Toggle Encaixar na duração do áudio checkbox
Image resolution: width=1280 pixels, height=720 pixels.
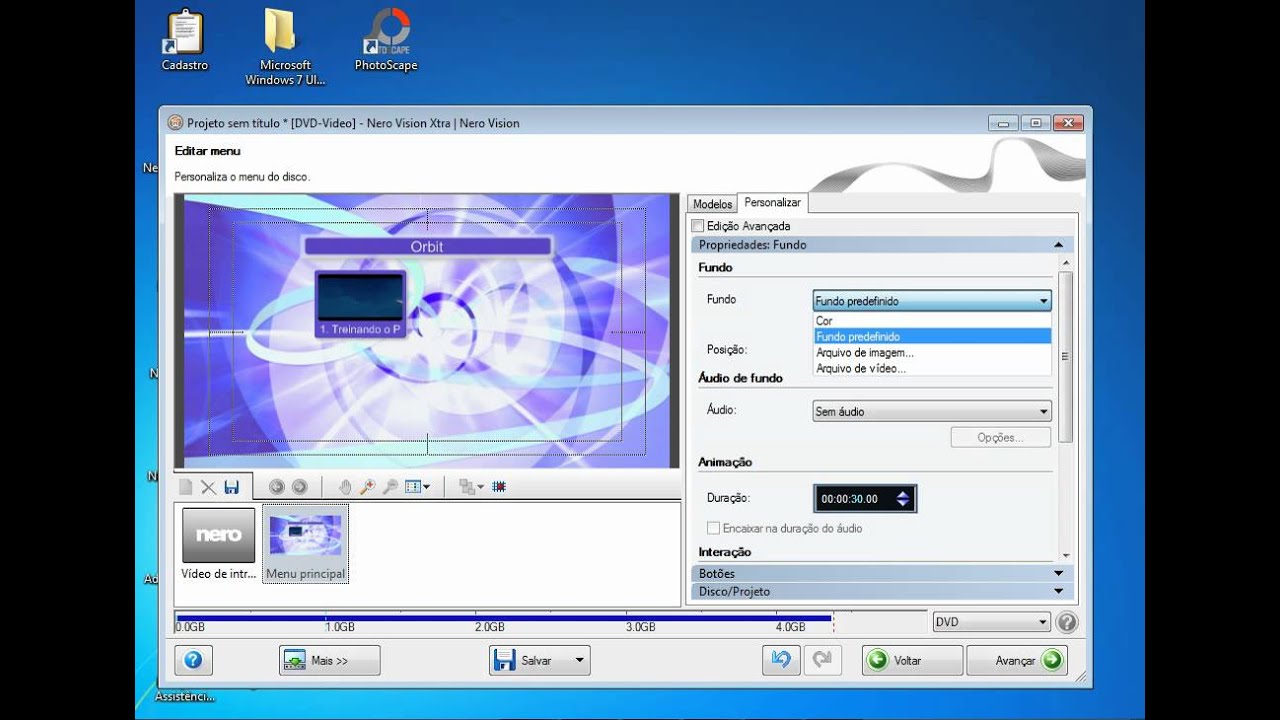pos(713,528)
